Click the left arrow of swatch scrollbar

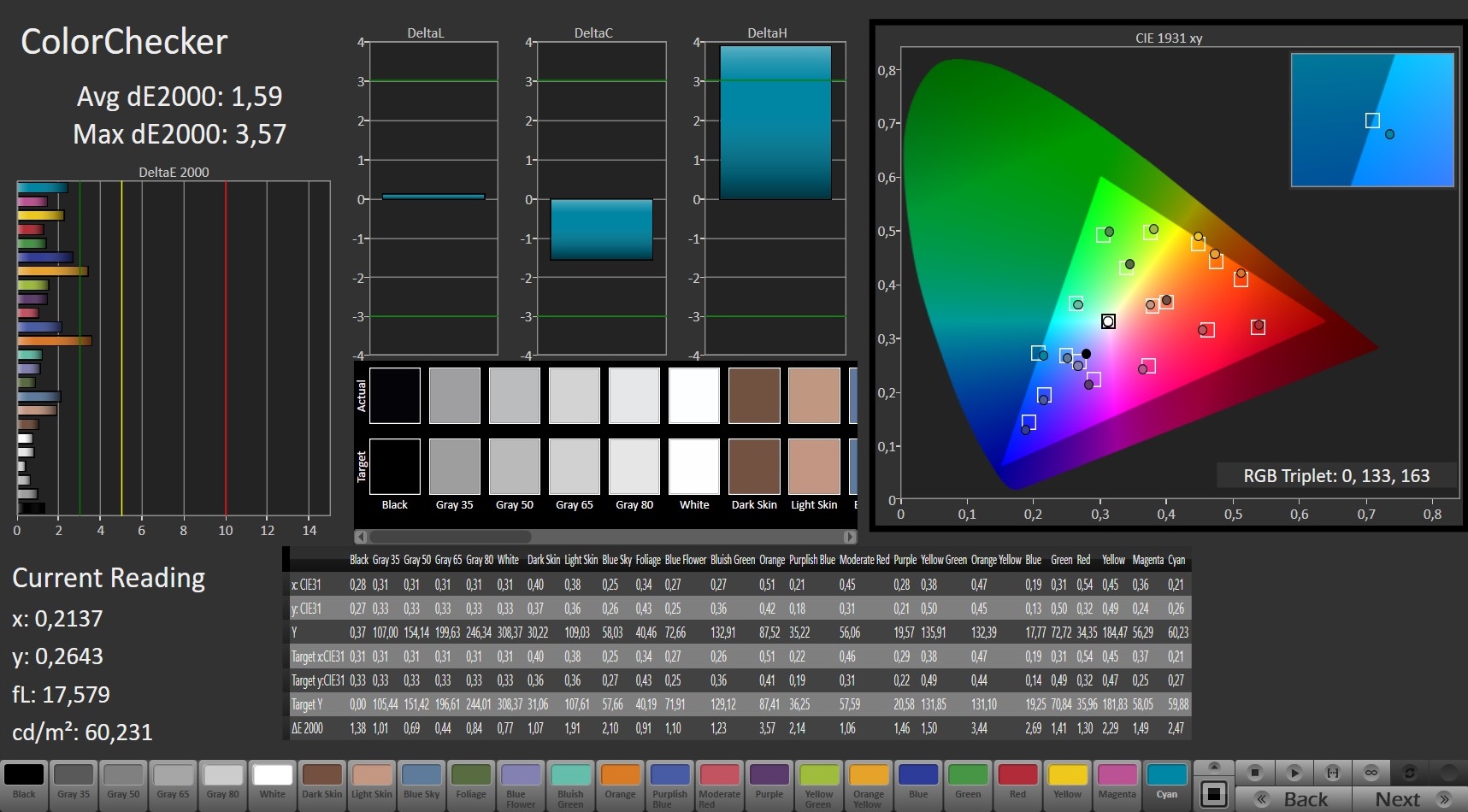pos(362,537)
